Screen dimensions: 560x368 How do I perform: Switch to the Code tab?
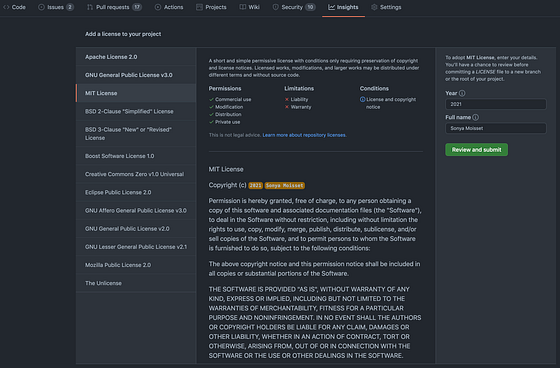[15, 7]
